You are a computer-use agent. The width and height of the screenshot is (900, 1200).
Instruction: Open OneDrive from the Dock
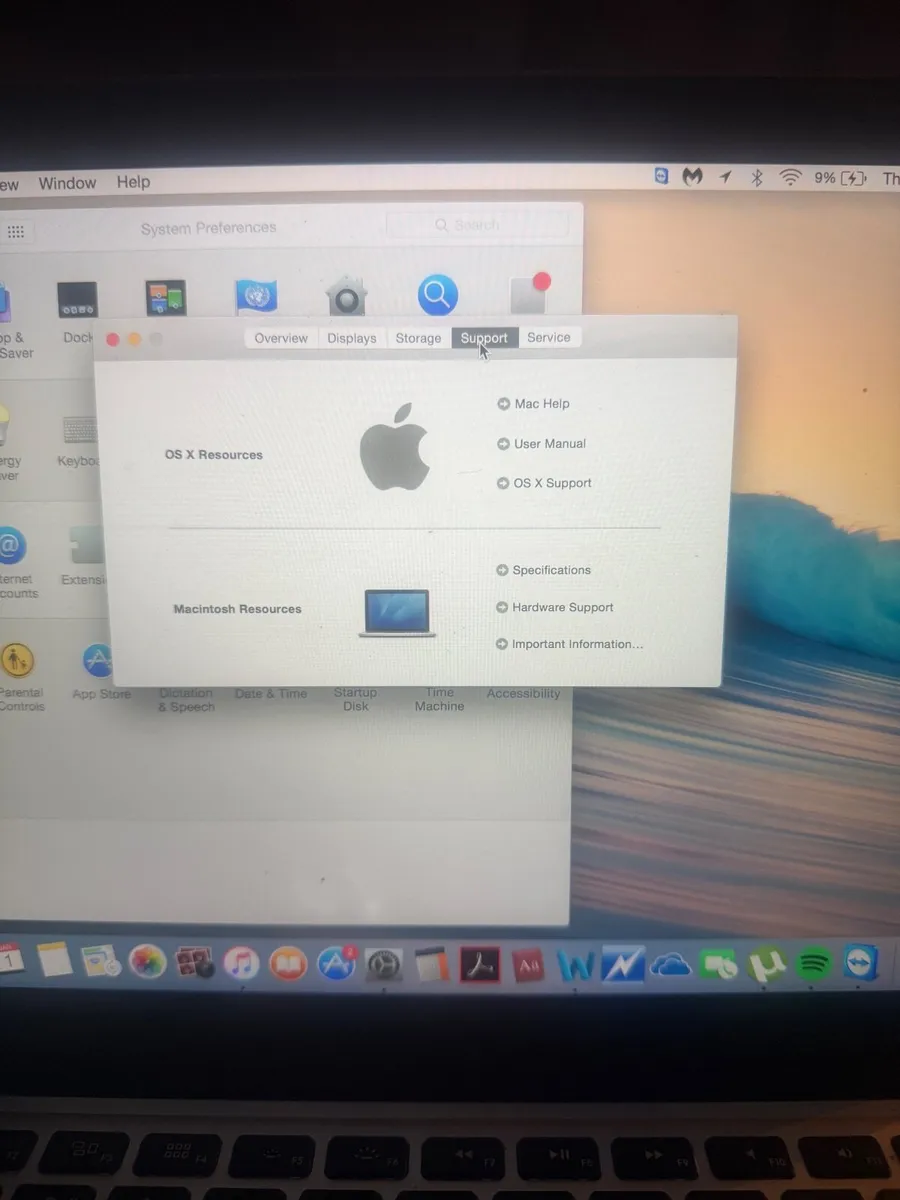(671, 966)
